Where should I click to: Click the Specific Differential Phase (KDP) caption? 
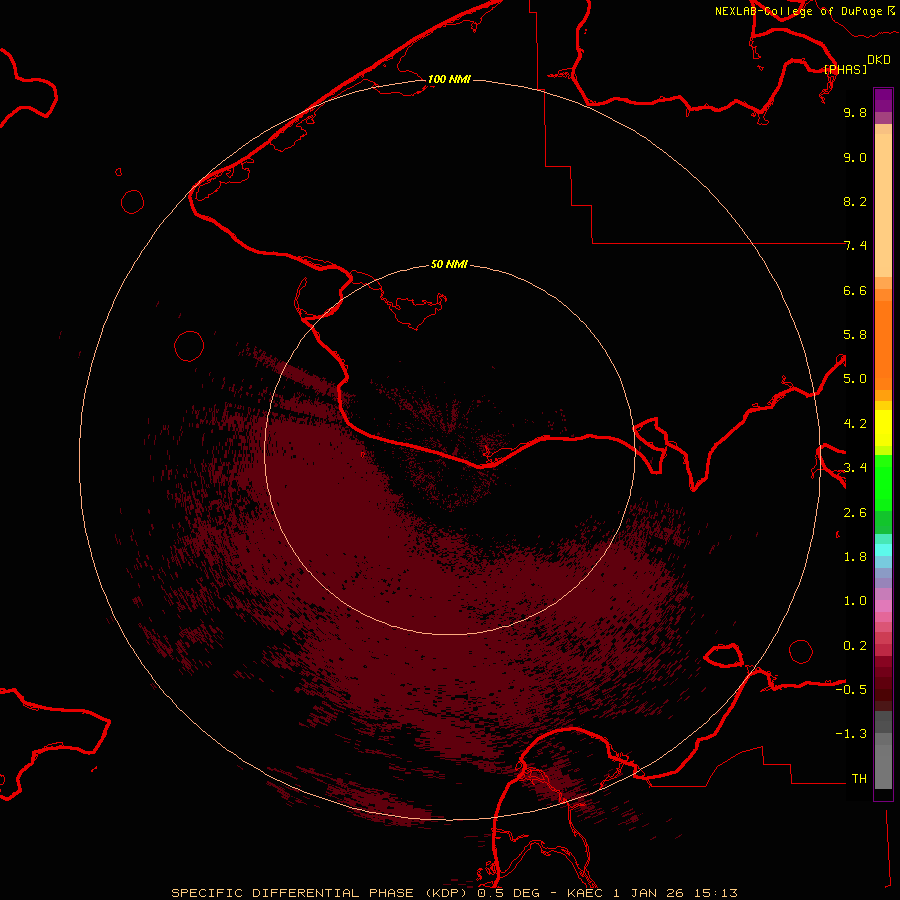pos(319,893)
